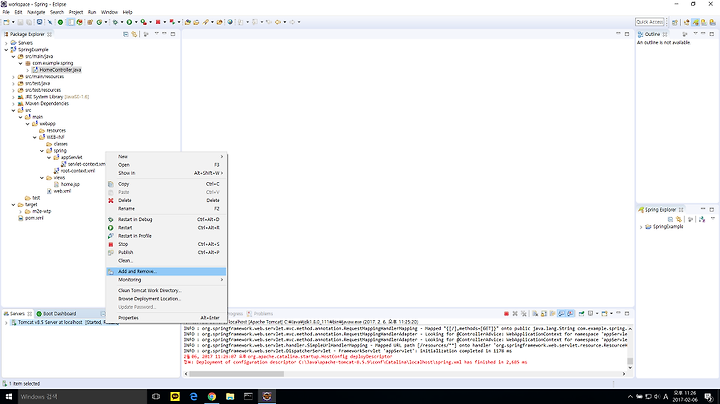The width and height of the screenshot is (720, 404).
Task: Click the console vertical scrollbar thumb
Action: [x=630, y=361]
